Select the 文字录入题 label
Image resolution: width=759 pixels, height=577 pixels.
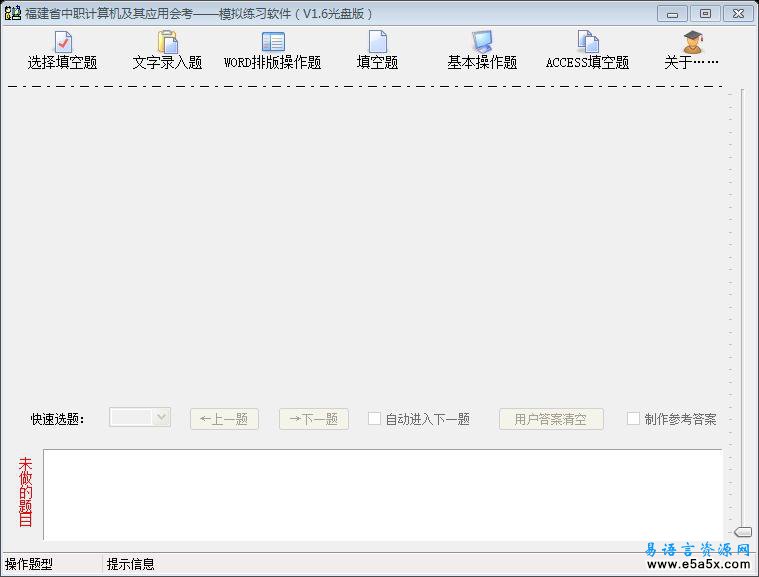pyautogui.click(x=167, y=62)
